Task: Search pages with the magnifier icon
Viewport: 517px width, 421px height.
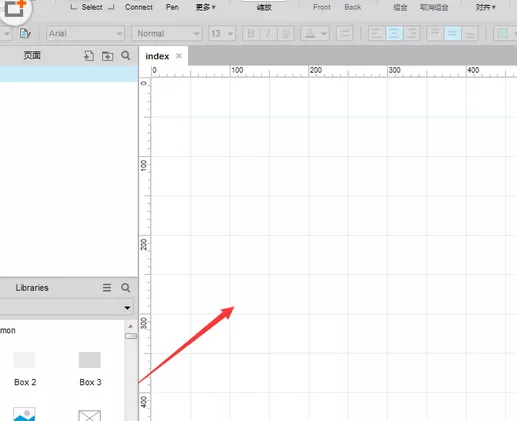Action: pyautogui.click(x=126, y=56)
